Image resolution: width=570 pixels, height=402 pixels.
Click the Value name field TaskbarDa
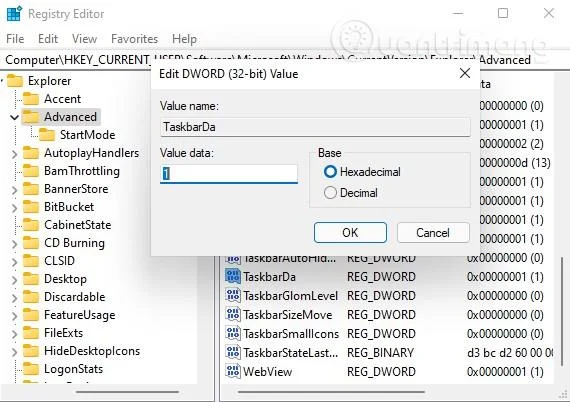315,127
